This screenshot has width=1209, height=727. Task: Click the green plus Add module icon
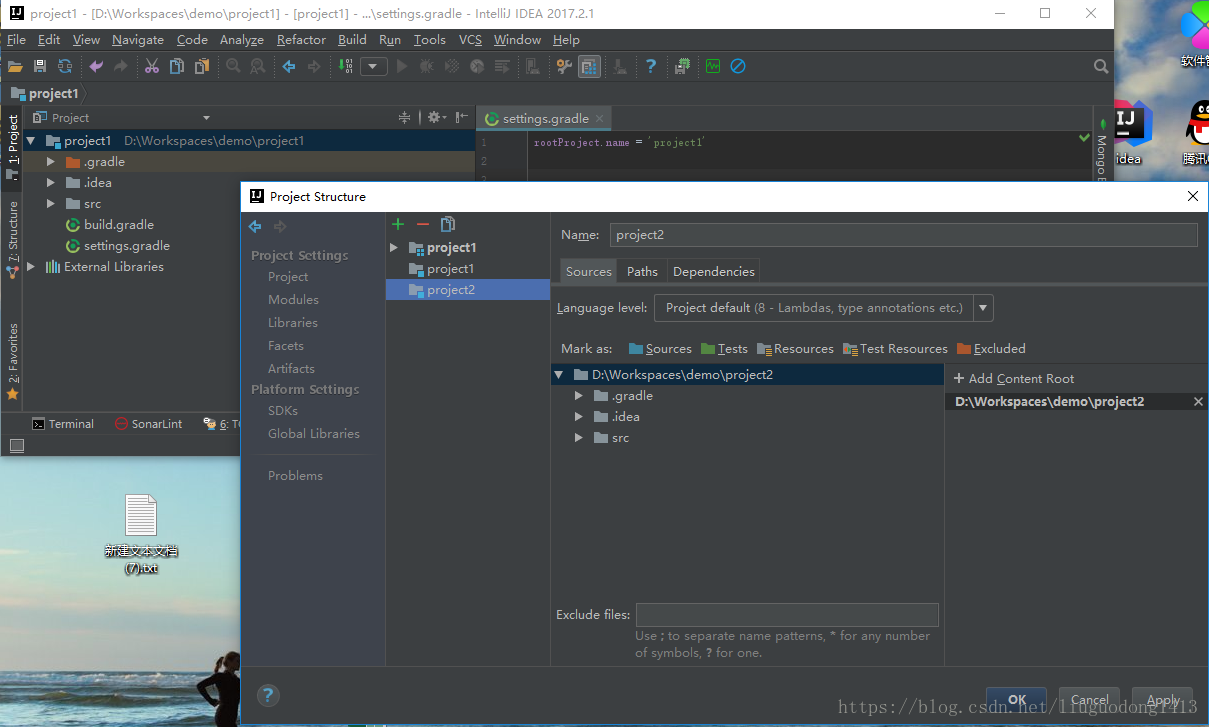coord(398,225)
